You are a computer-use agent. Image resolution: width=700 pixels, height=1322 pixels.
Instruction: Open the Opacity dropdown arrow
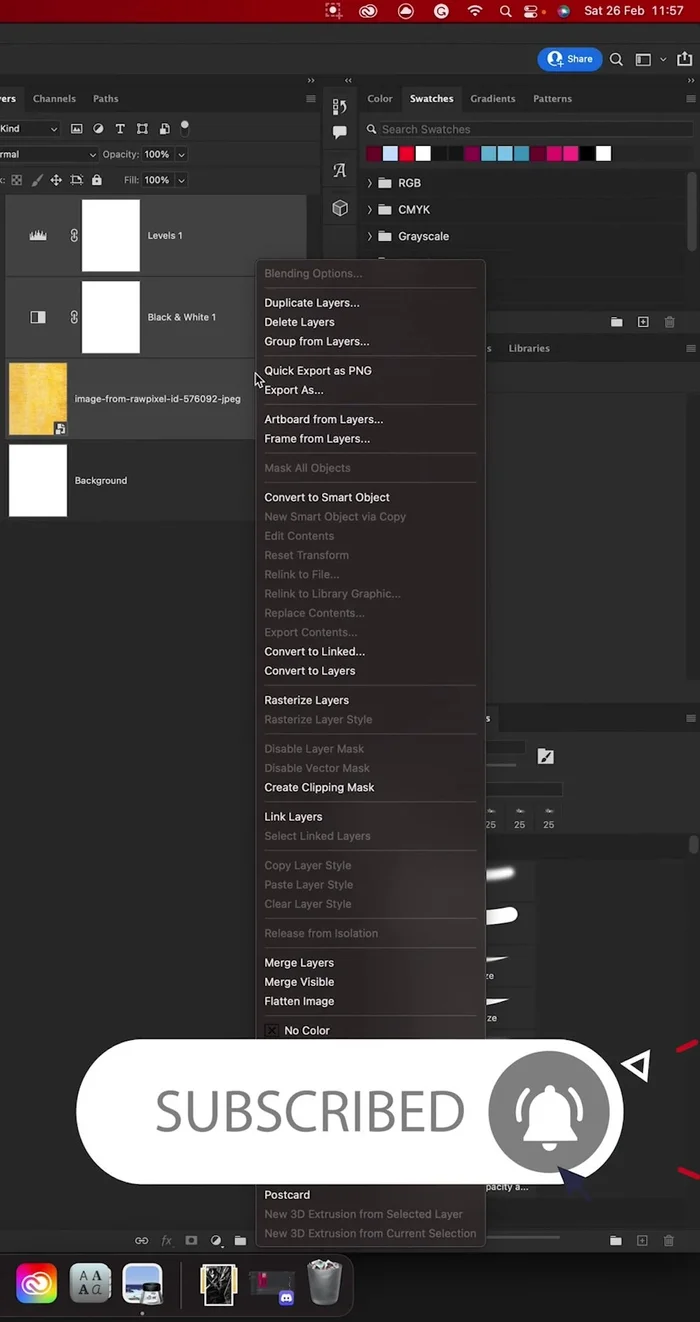(x=181, y=155)
